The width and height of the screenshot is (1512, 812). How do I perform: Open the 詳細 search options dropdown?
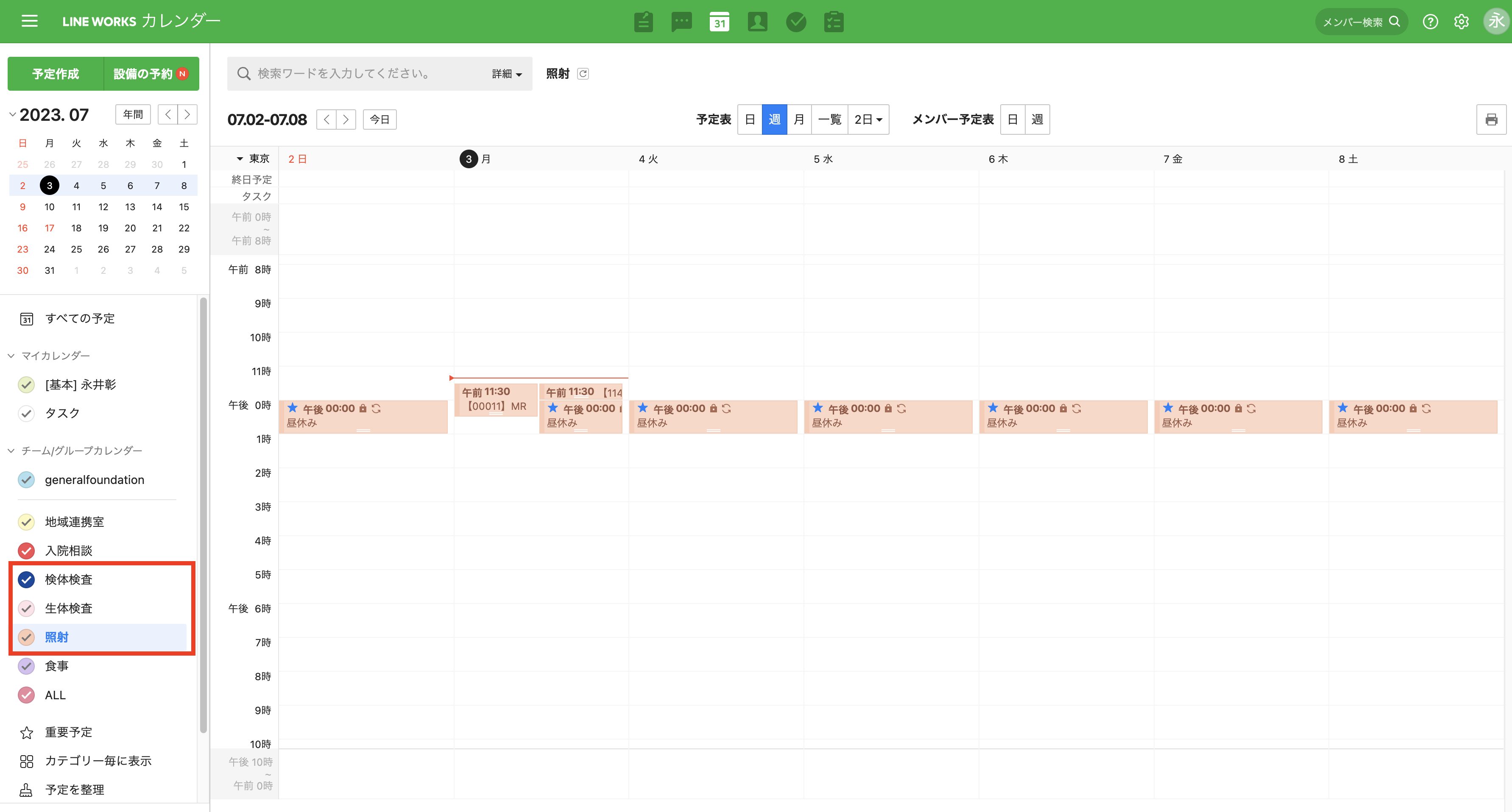pos(507,74)
